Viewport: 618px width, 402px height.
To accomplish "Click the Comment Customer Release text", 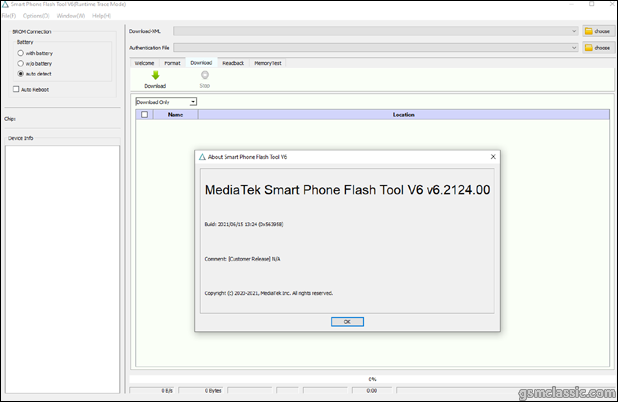I will pyautogui.click(x=242, y=259).
